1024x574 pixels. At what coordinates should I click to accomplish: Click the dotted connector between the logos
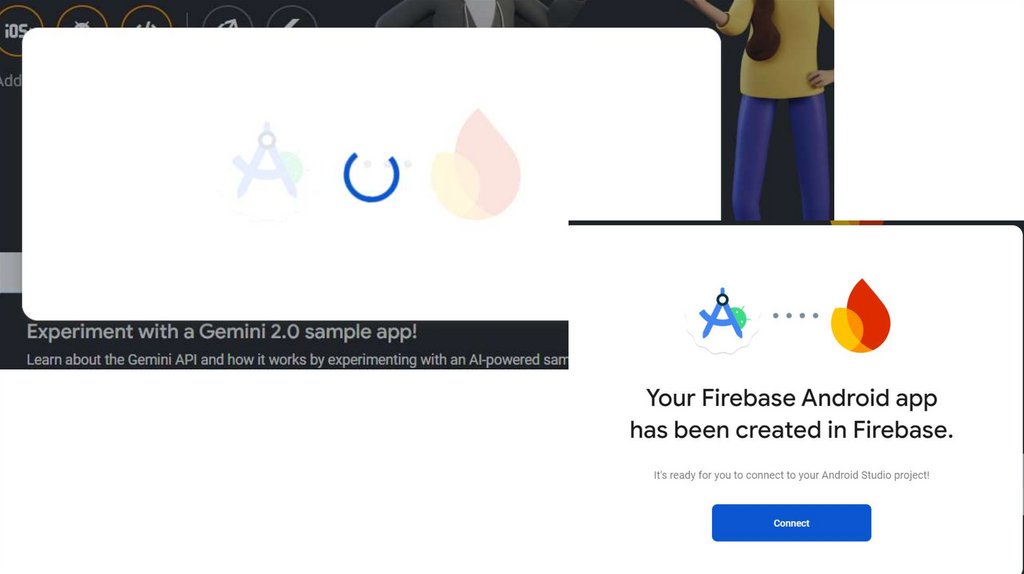(795, 315)
